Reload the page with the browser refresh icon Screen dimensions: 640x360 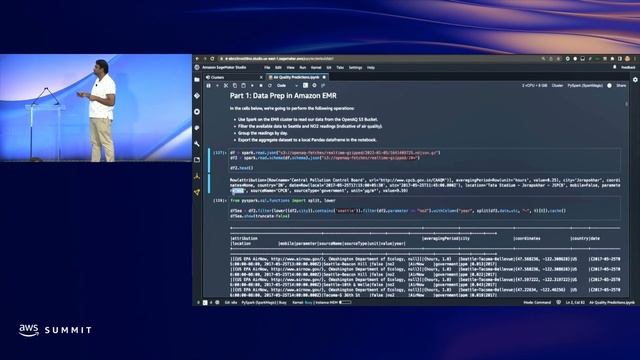click(212, 59)
